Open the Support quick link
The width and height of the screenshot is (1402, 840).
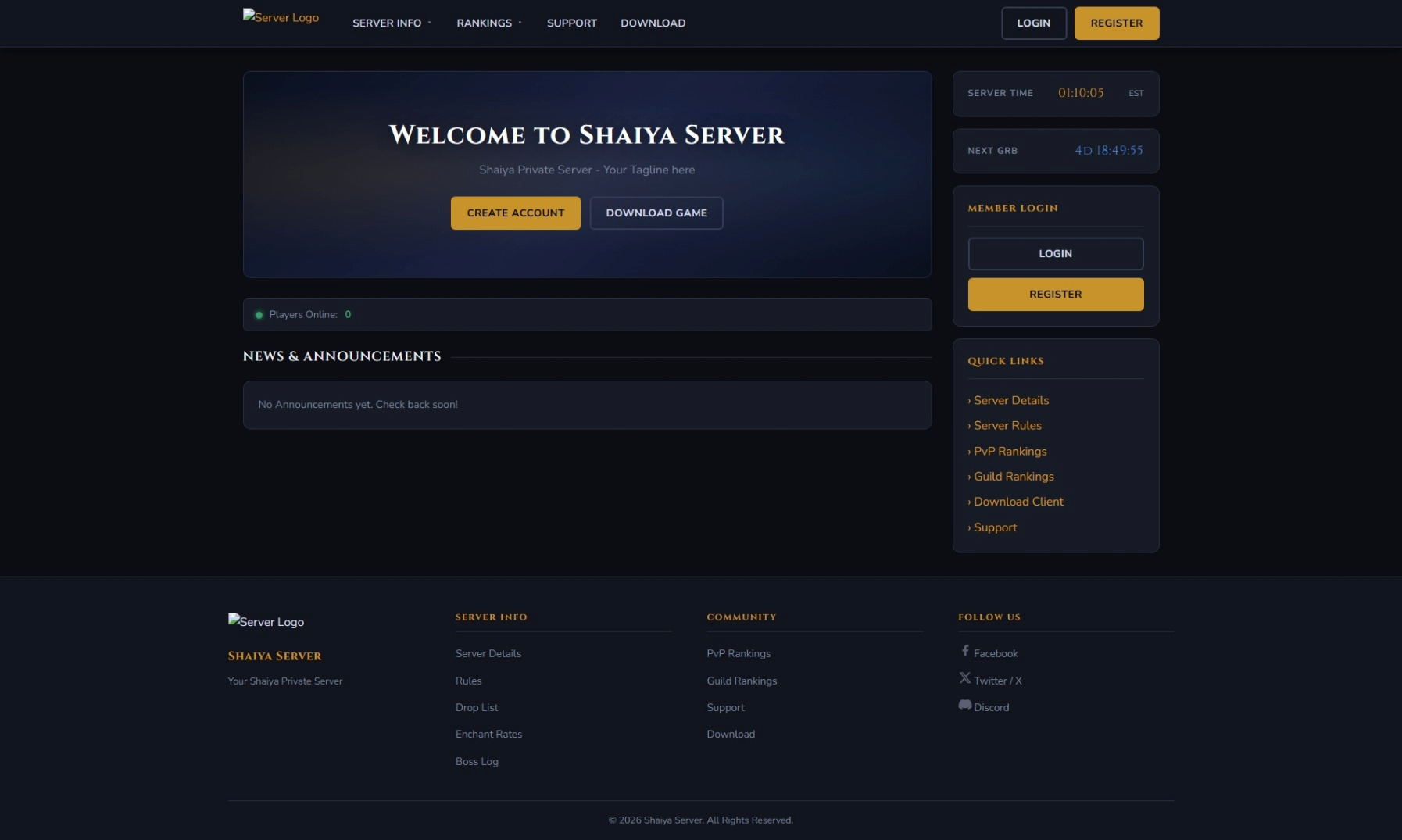click(992, 527)
